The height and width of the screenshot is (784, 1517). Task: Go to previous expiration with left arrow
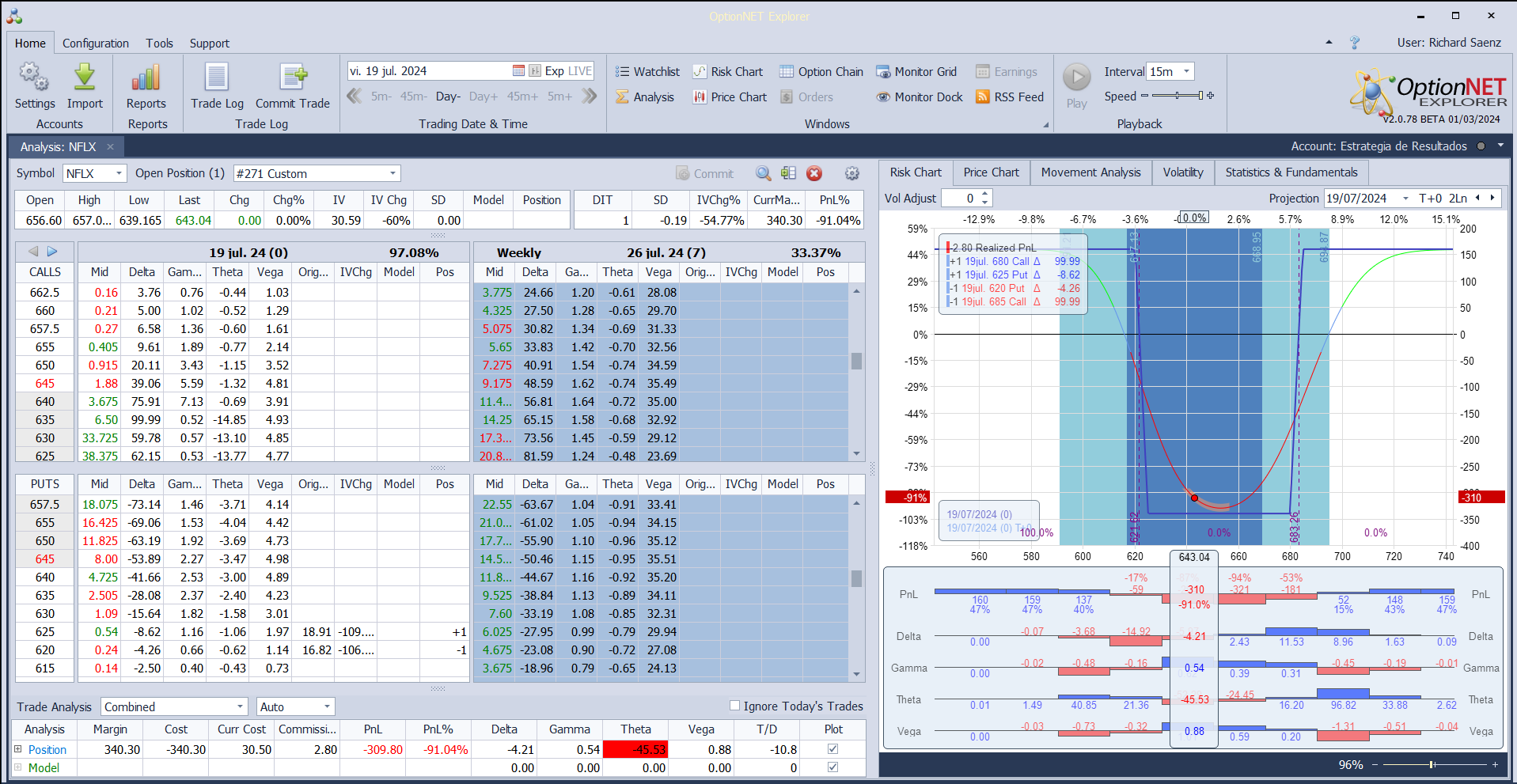click(x=33, y=252)
